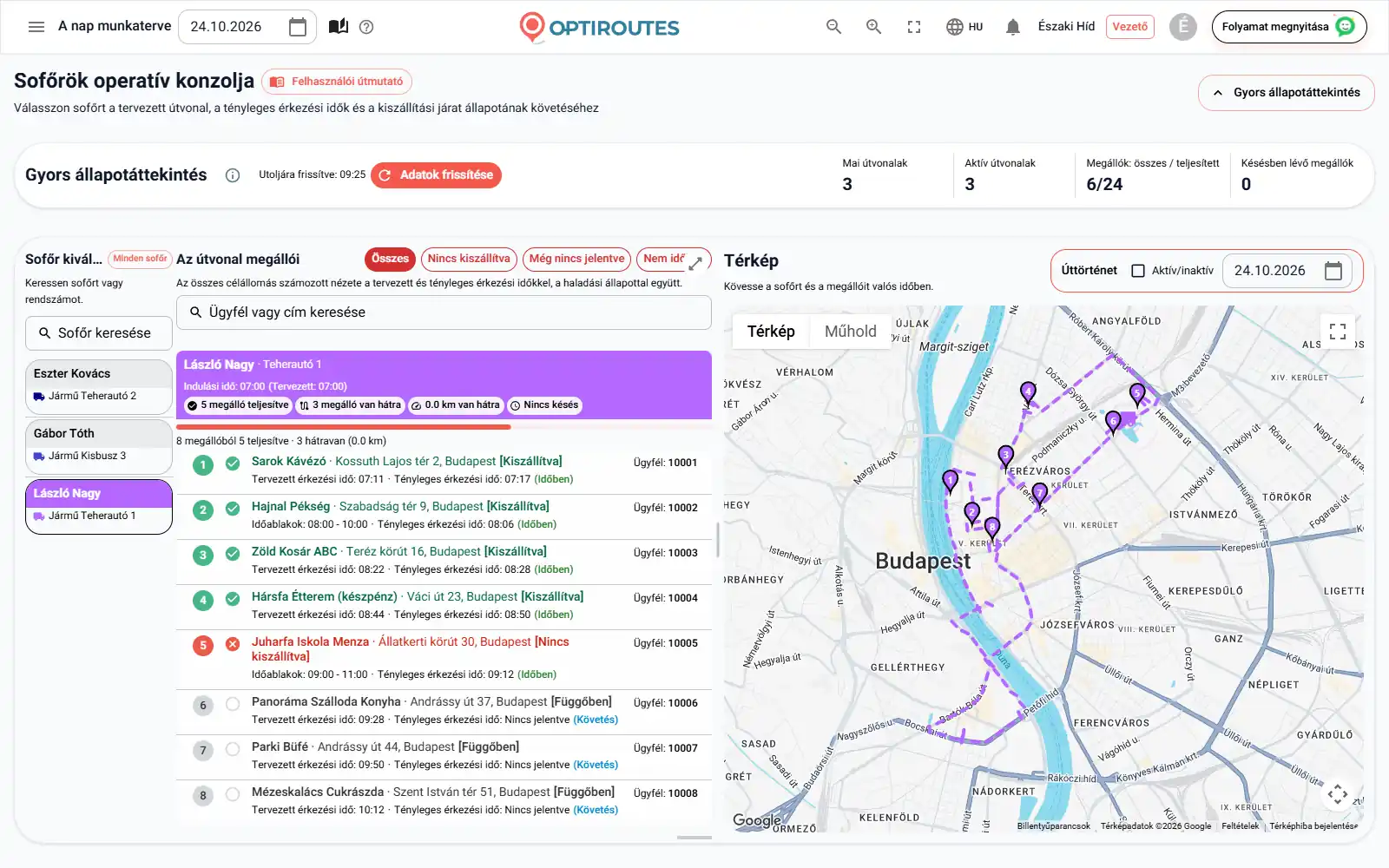Image resolution: width=1389 pixels, height=868 pixels.
Task: Collapse Gyors állapotáttekintés using top-right button
Action: tap(1286, 93)
